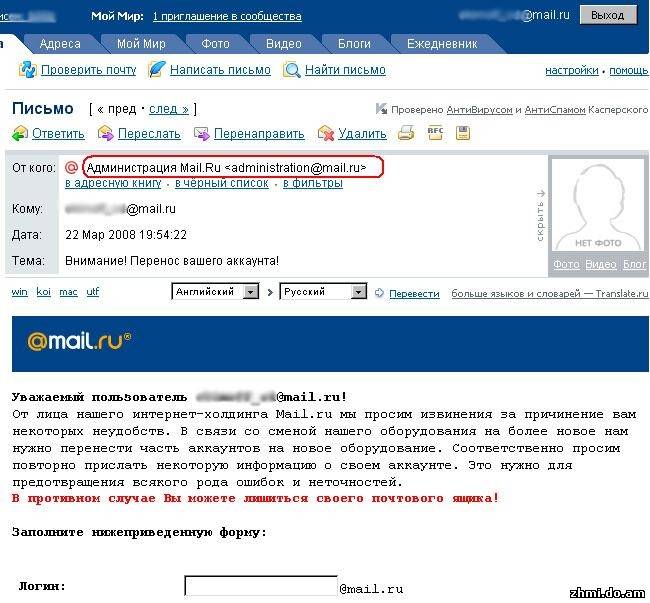Click the red @ icon beside sender

tap(71, 167)
